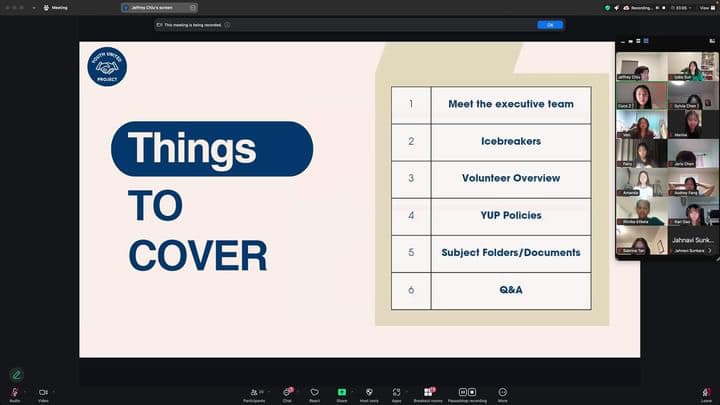The width and height of the screenshot is (720, 405).
Task: Click the React icon
Action: (x=314, y=392)
